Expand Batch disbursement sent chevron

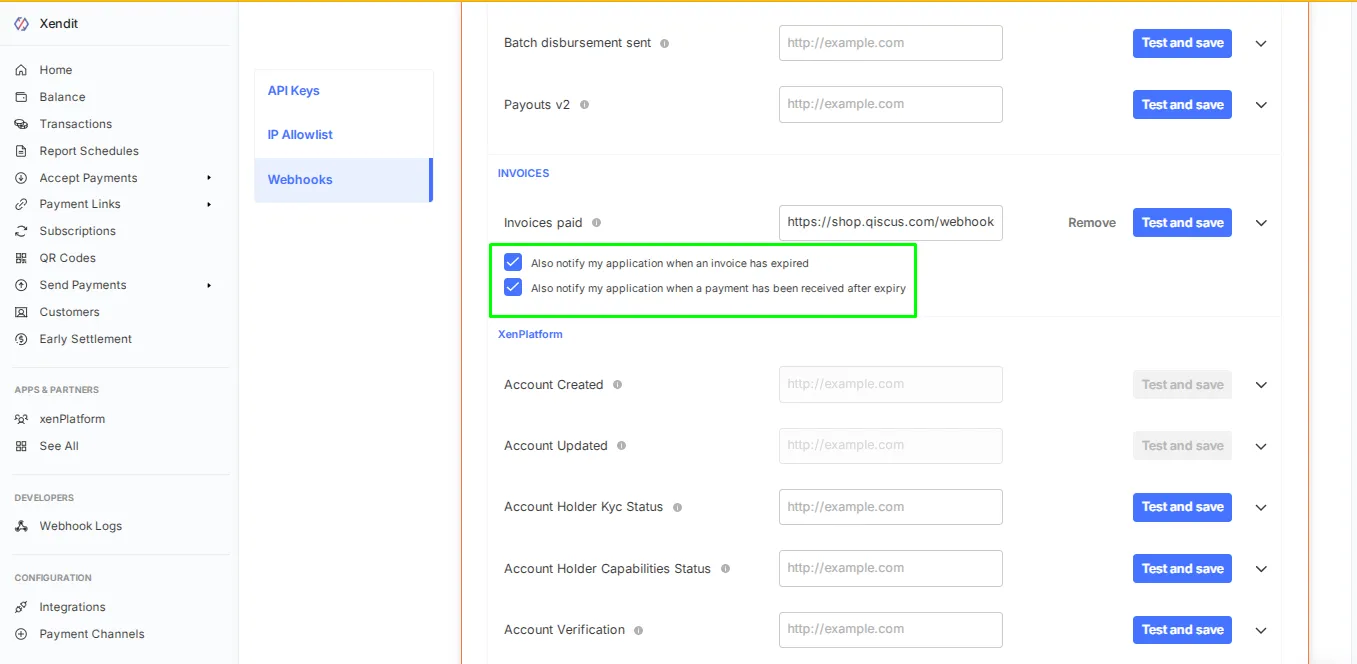(x=1261, y=43)
